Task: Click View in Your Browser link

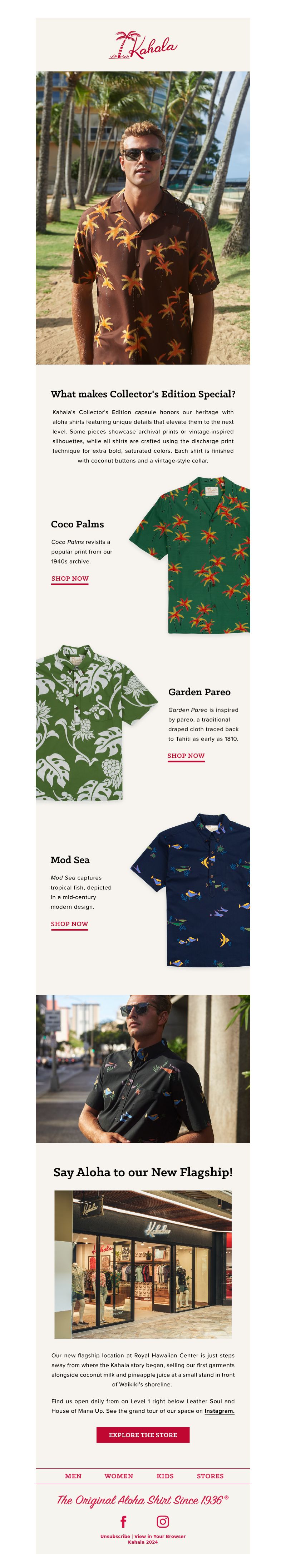Action: pyautogui.click(x=160, y=1536)
